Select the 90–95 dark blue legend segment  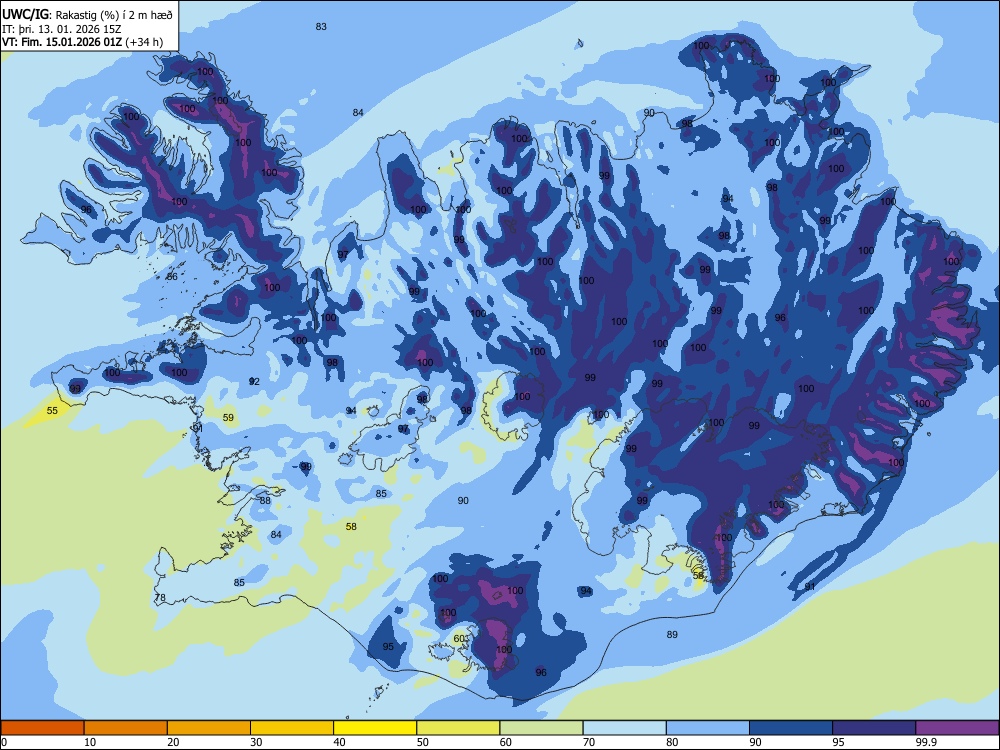pos(790,728)
